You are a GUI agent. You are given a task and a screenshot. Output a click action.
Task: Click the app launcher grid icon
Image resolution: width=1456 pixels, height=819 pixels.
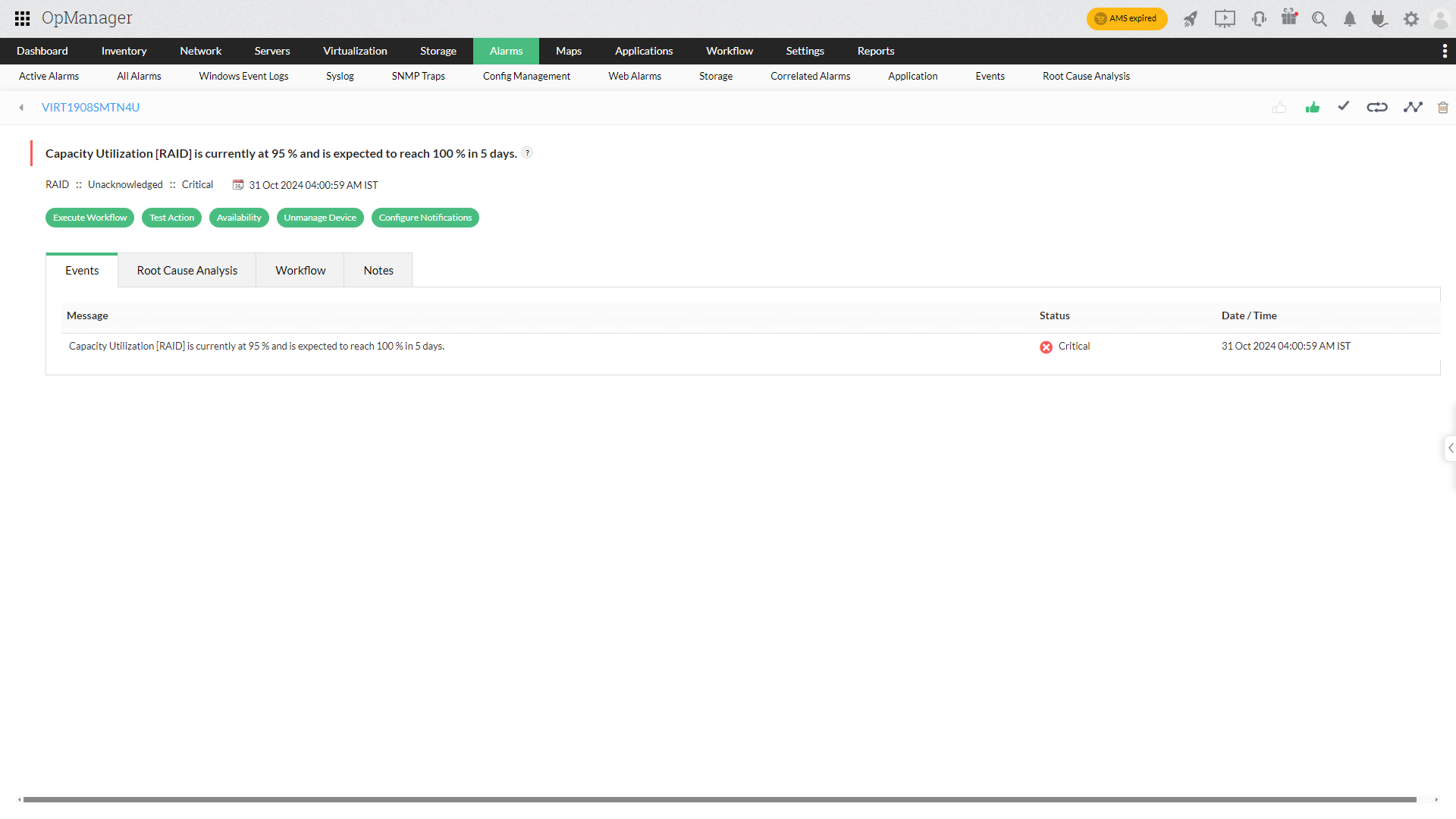pyautogui.click(x=22, y=18)
